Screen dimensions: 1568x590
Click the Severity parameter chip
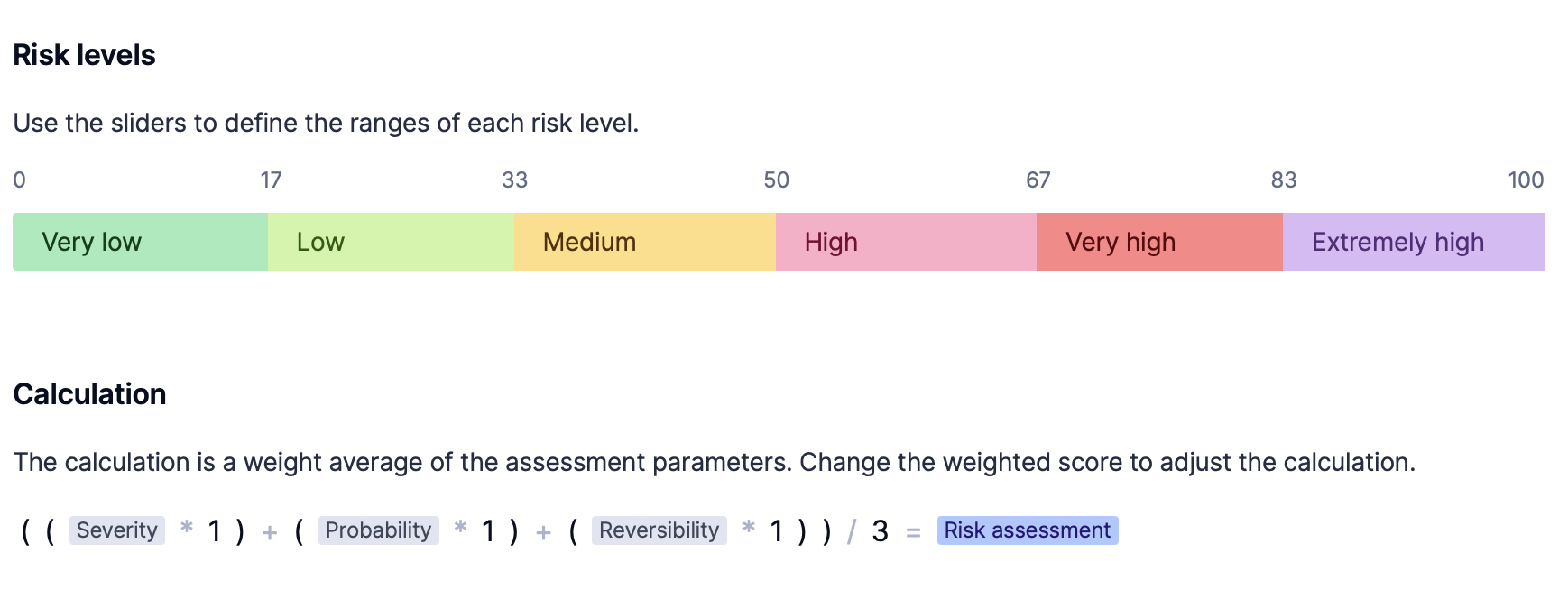[x=117, y=530]
